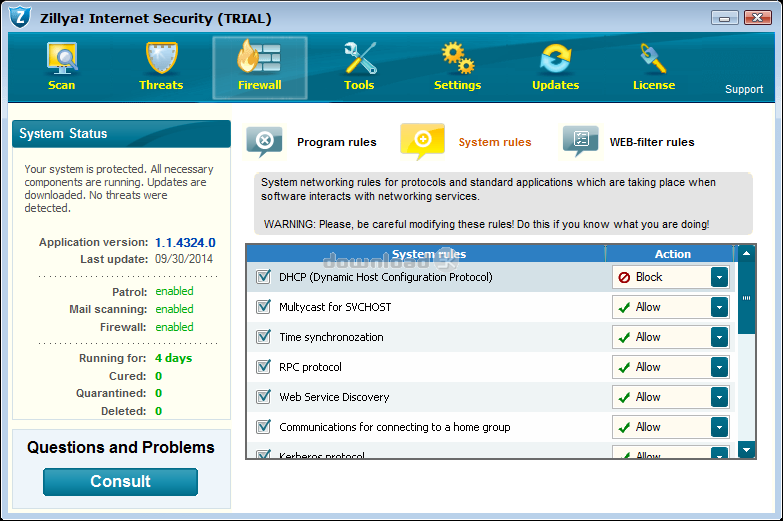783x521 pixels.
Task: Toggle the home group communications checkbox
Action: [263, 427]
